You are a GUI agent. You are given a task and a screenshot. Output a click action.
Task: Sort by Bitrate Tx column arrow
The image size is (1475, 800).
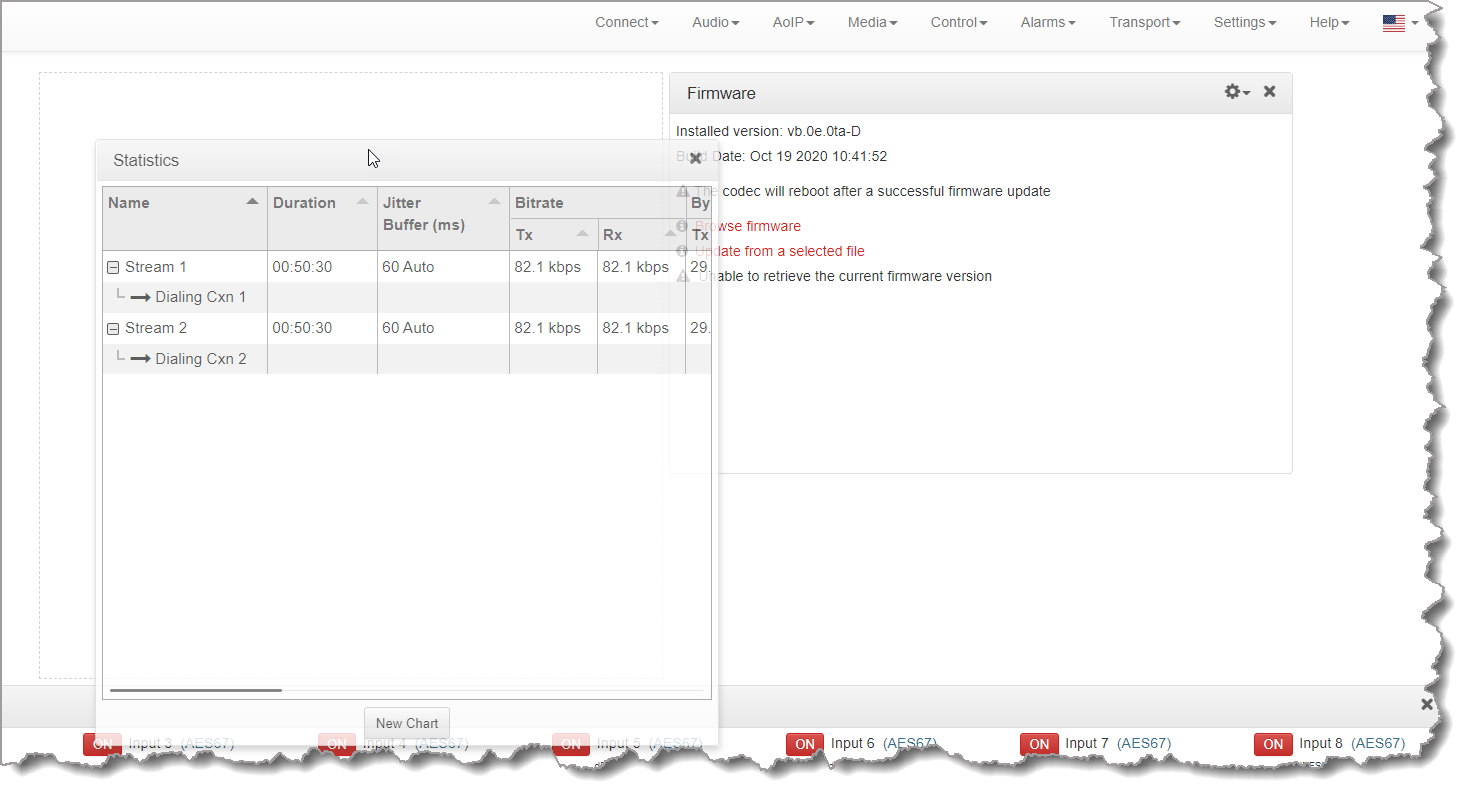[582, 234]
